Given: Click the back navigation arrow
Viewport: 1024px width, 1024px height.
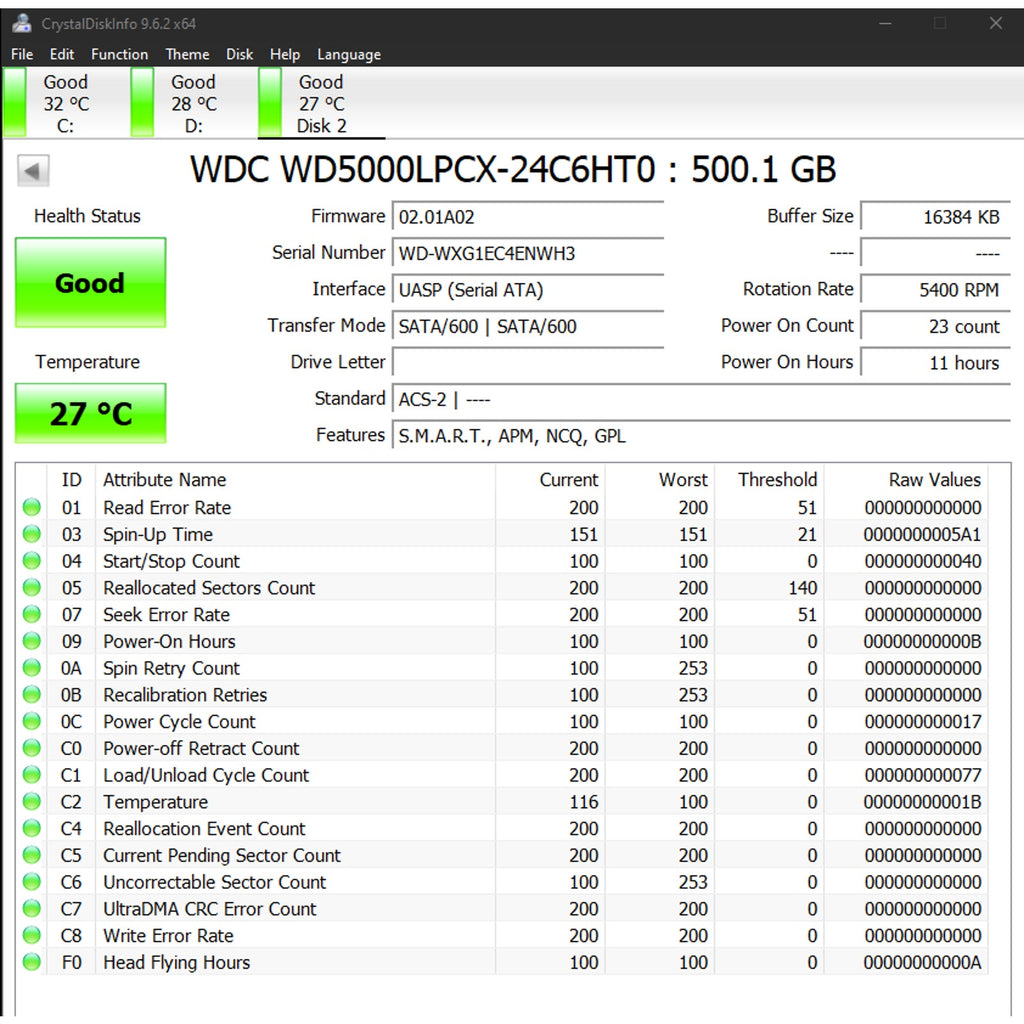Looking at the screenshot, I should 33,170.
